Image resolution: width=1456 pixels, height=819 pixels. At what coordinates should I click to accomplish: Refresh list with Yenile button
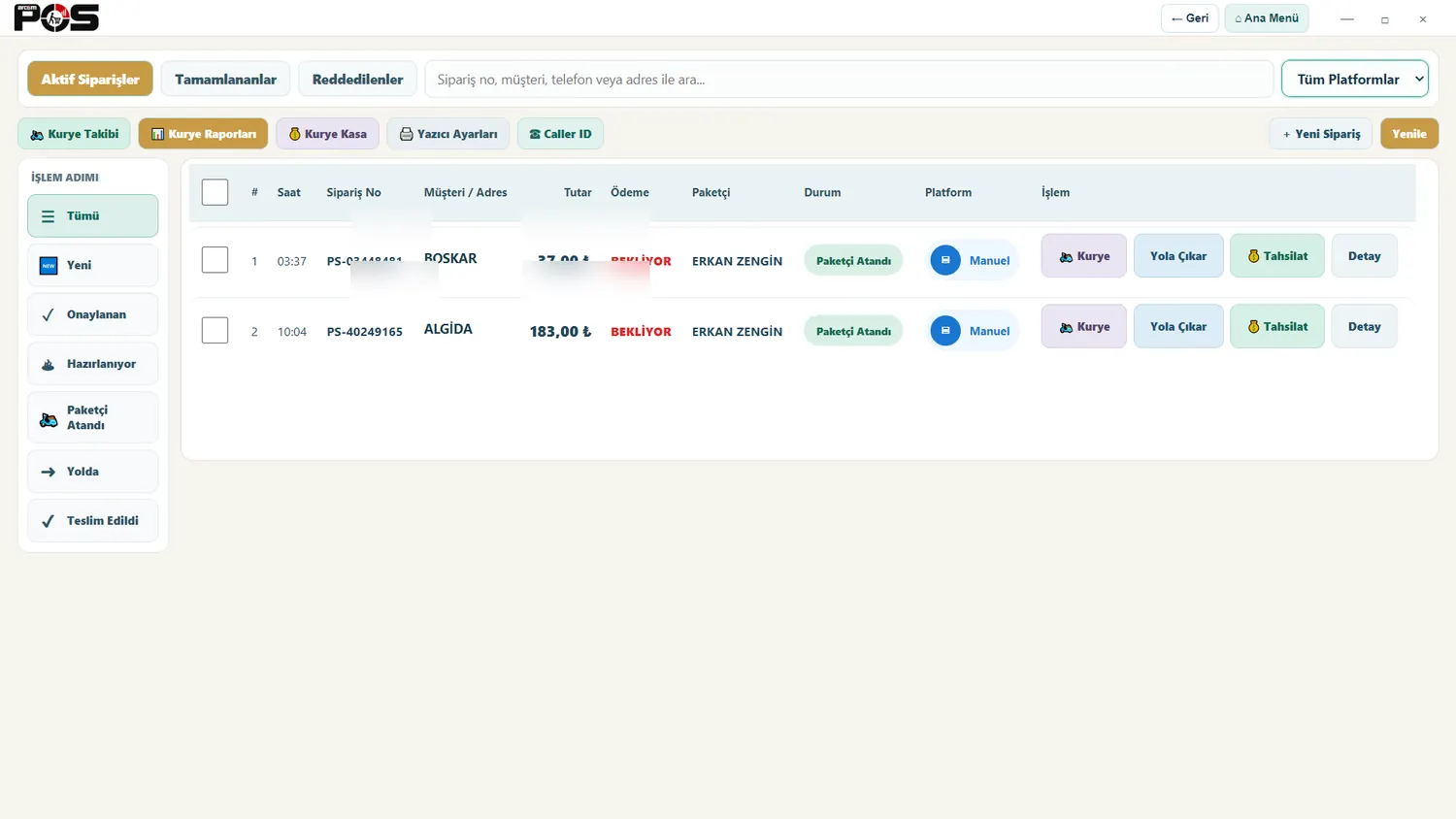click(x=1409, y=134)
